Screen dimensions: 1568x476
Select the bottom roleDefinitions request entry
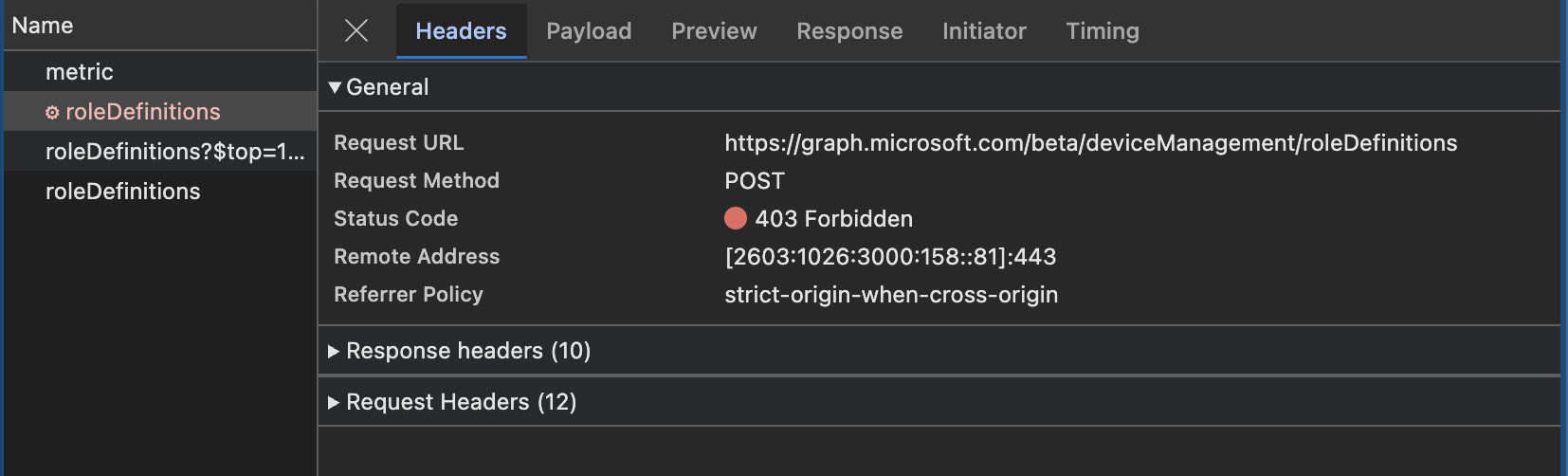click(x=123, y=192)
